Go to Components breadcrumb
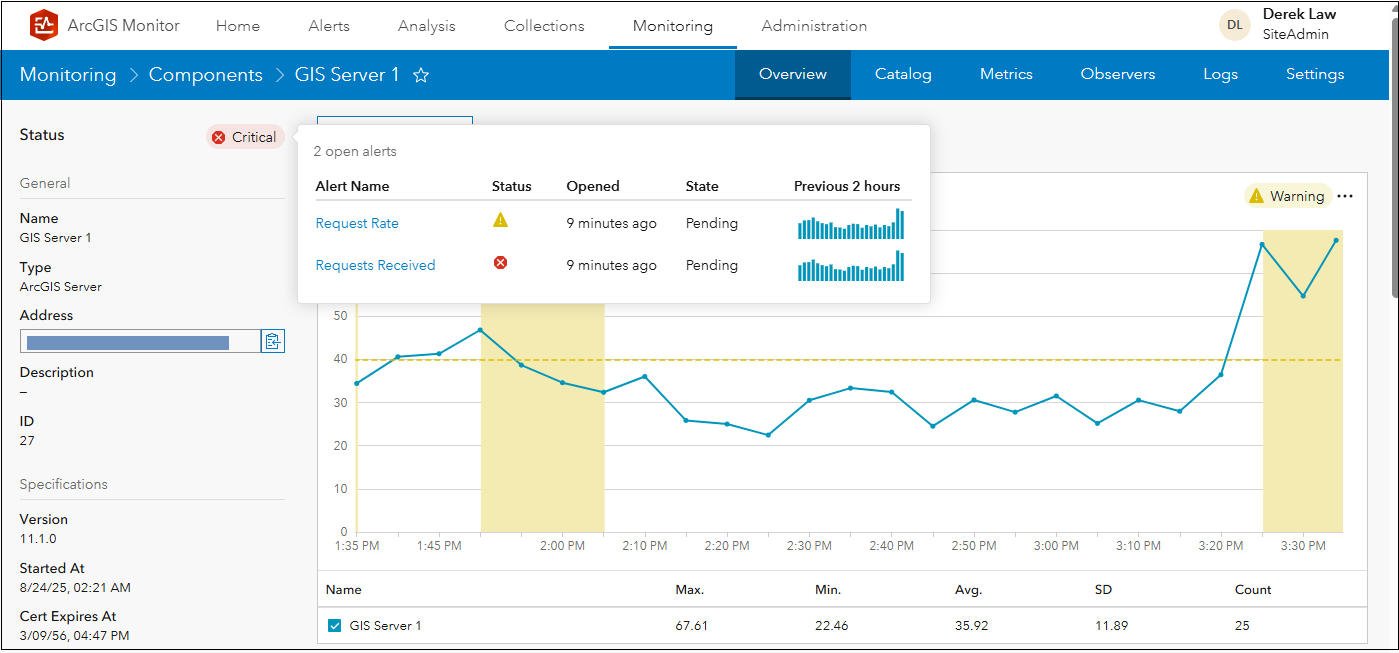The height and width of the screenshot is (653, 1399). coord(205,75)
